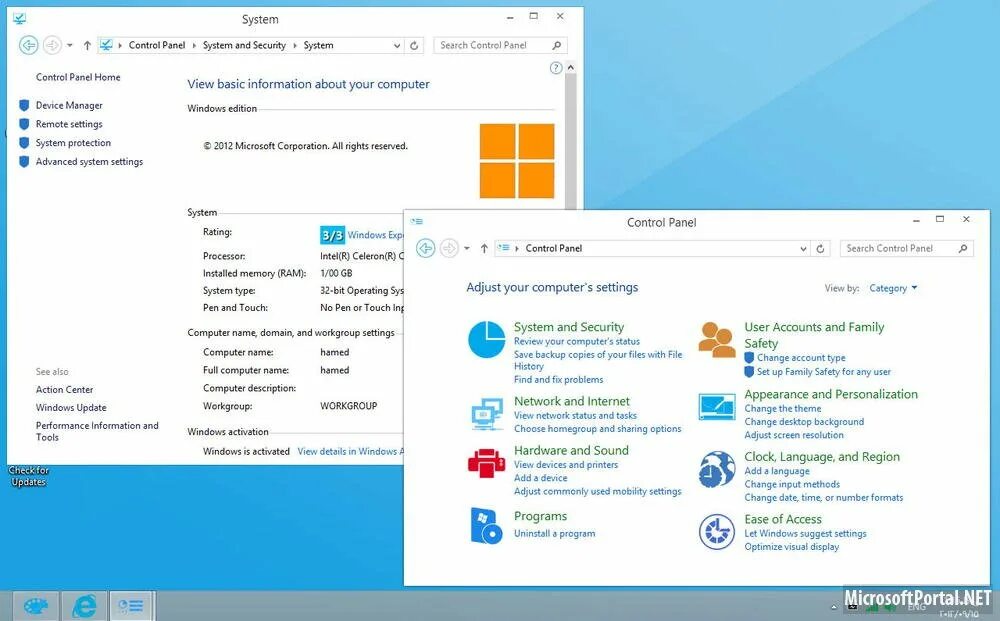Click Change desktop background link

pyautogui.click(x=804, y=421)
